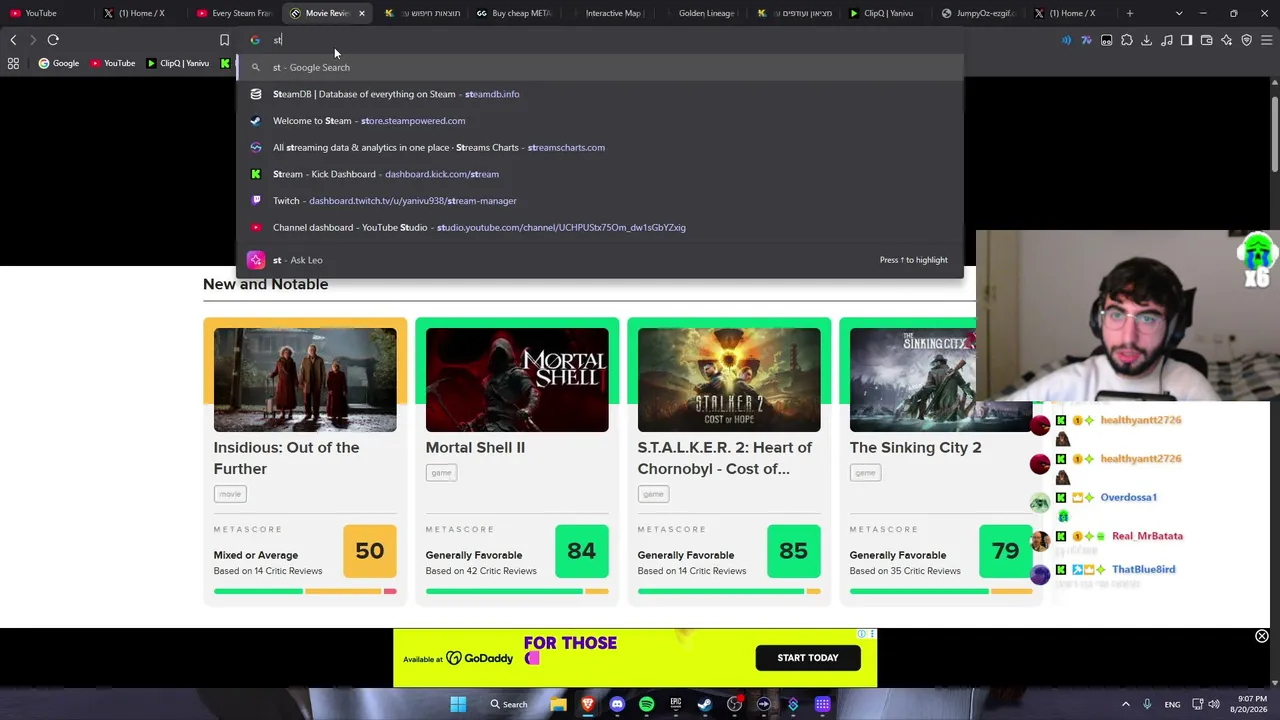Click the GoDaddy 'Start Today' ad button

coord(808,658)
